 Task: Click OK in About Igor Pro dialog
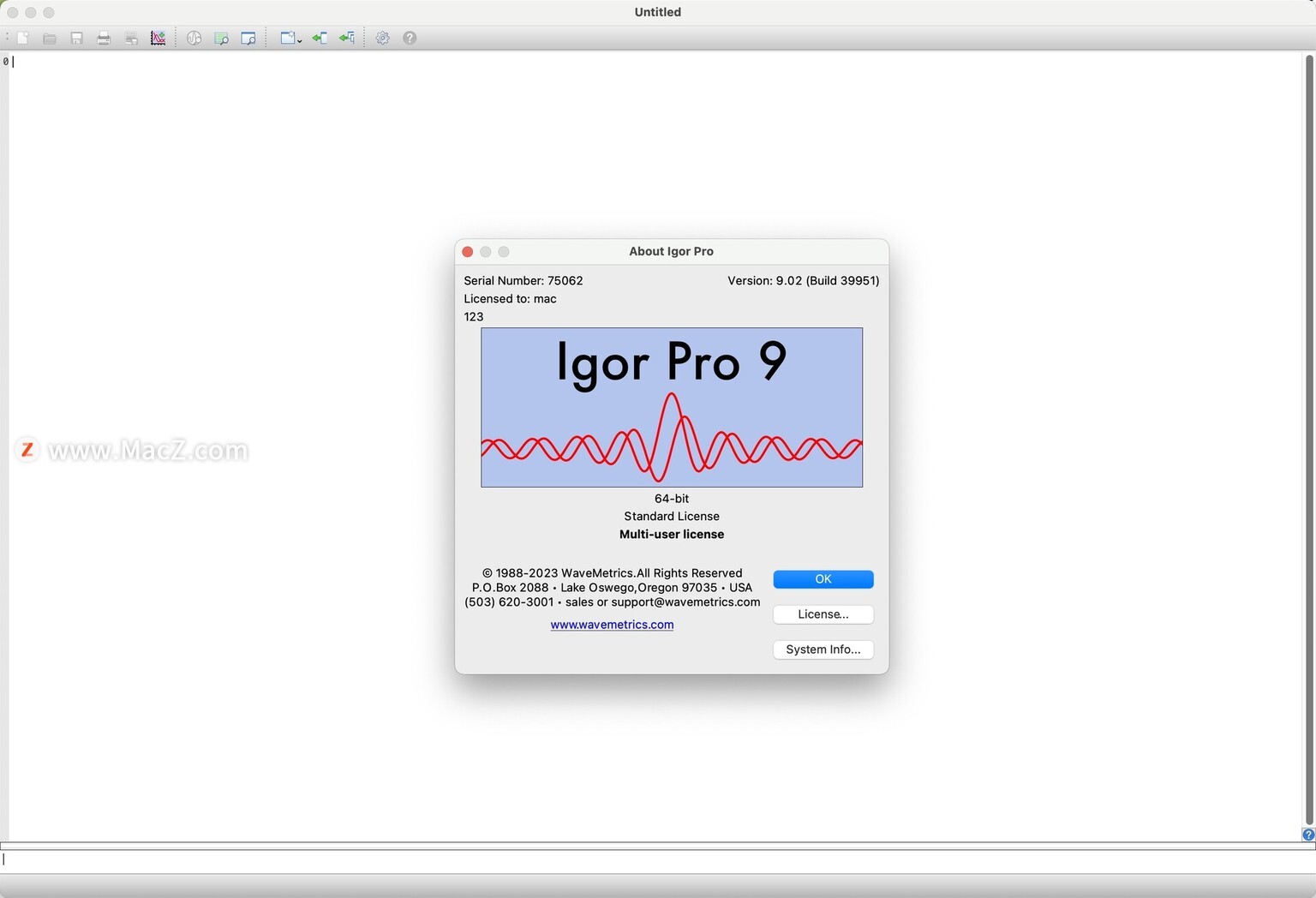(823, 579)
